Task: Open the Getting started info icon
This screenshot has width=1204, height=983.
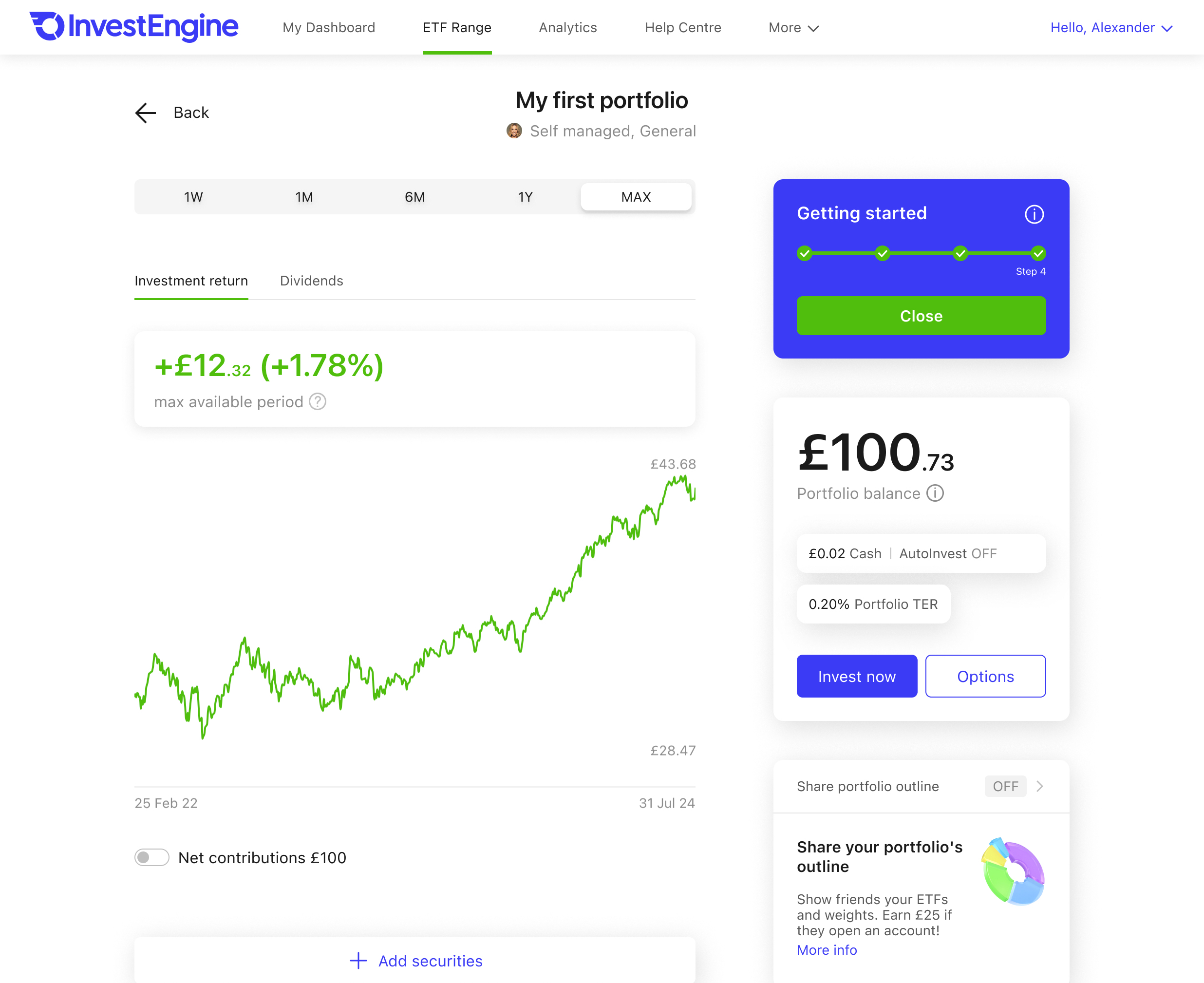Action: (x=1034, y=214)
